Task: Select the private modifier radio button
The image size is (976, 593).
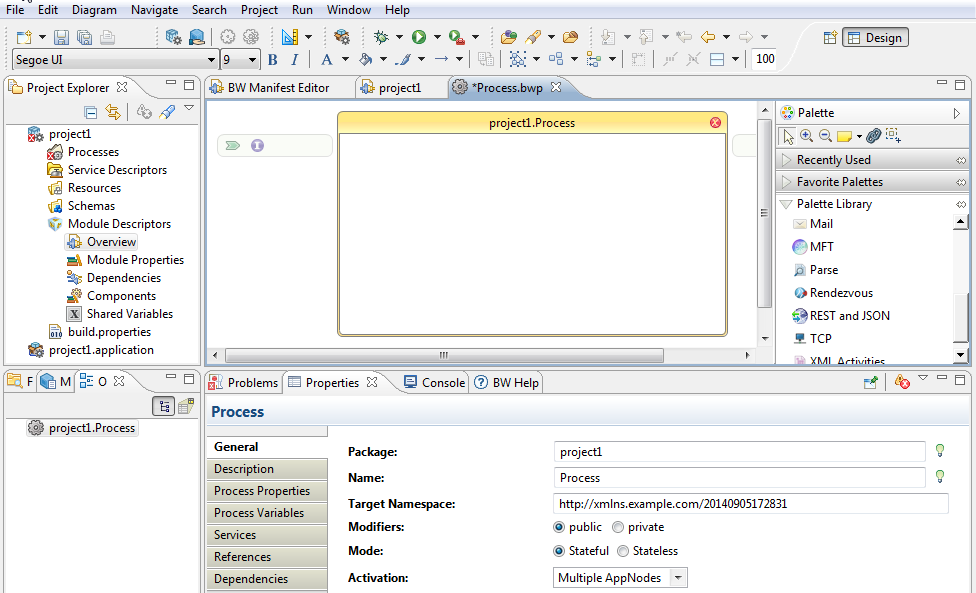Action: pyautogui.click(x=618, y=527)
